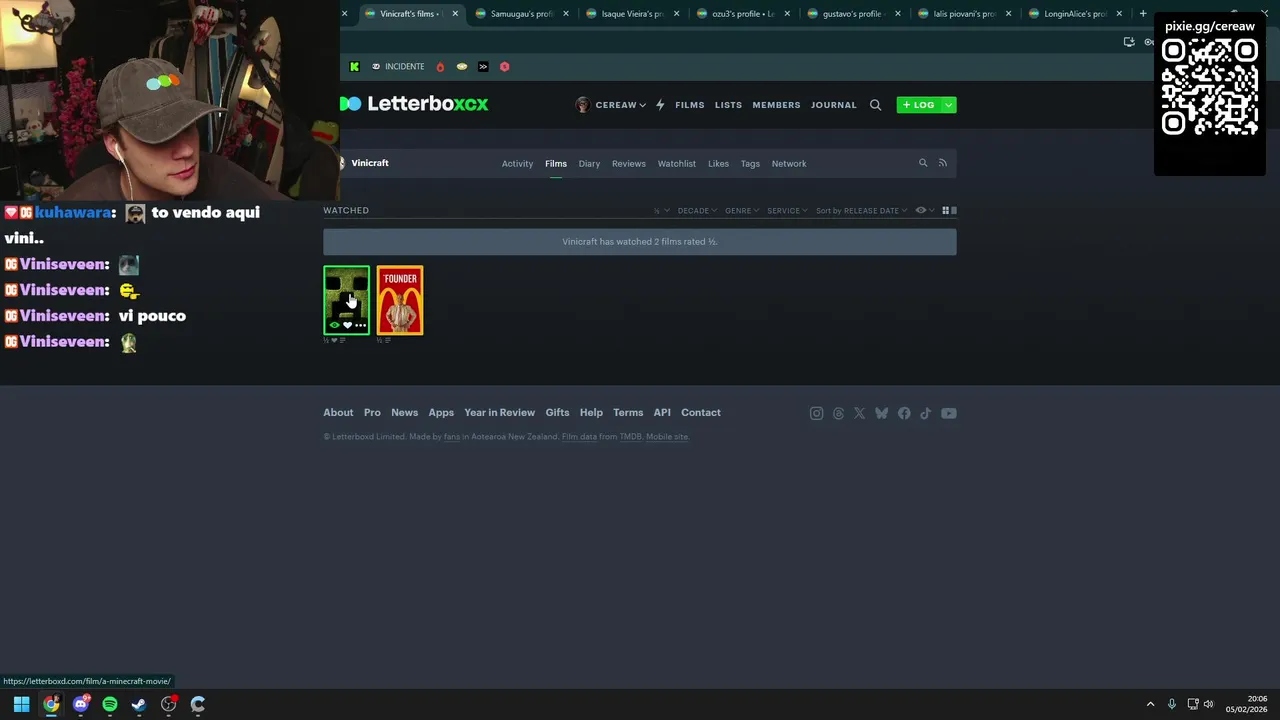Open the Pro footer link
The image size is (1280, 720).
(372, 413)
